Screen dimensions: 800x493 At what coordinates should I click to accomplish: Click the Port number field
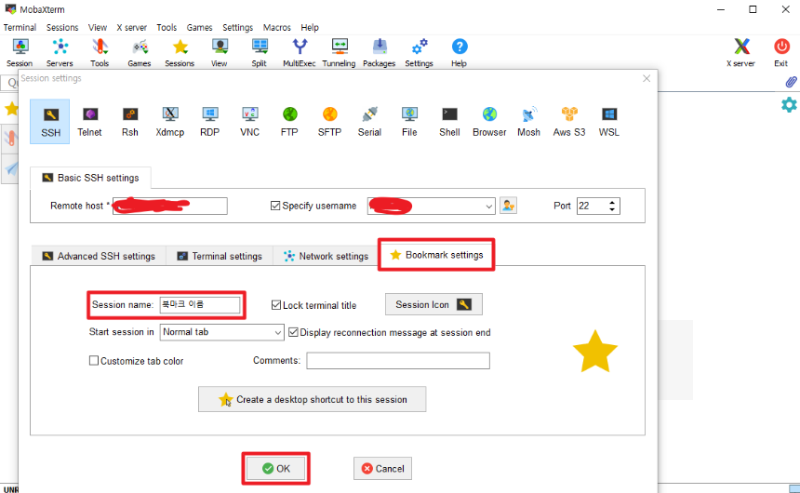coord(592,206)
